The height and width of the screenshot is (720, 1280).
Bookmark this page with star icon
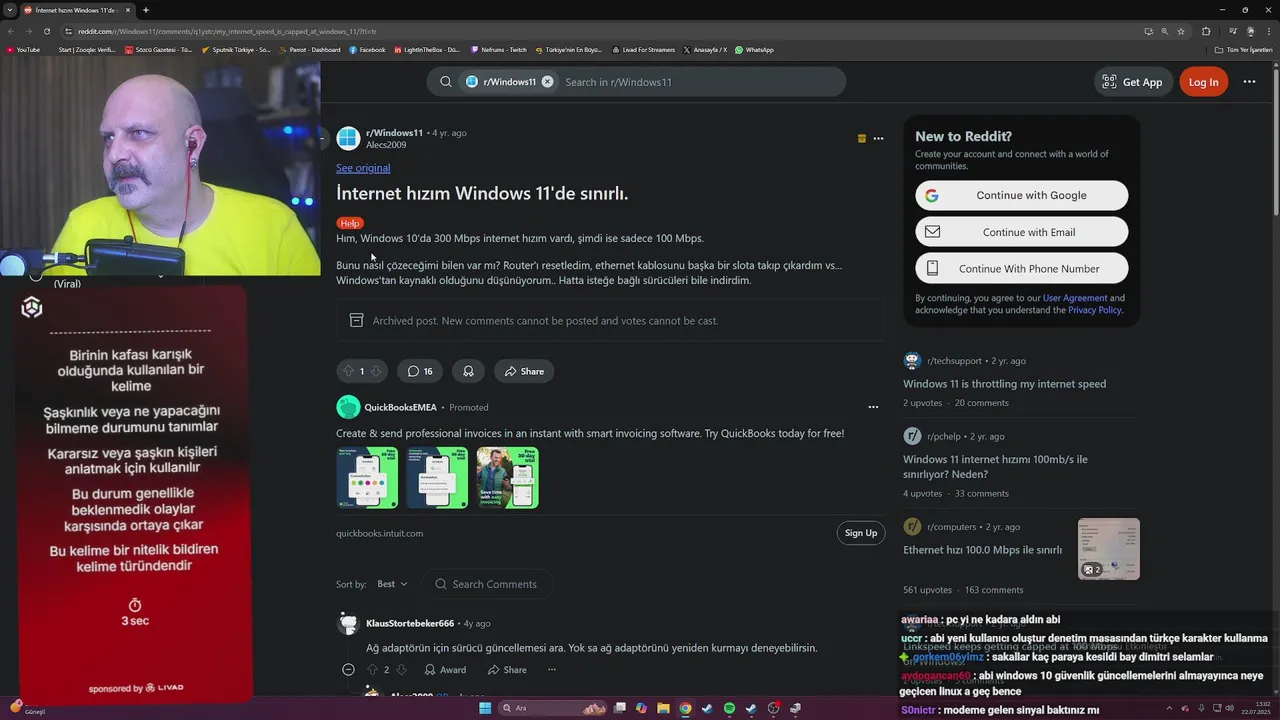[1181, 31]
